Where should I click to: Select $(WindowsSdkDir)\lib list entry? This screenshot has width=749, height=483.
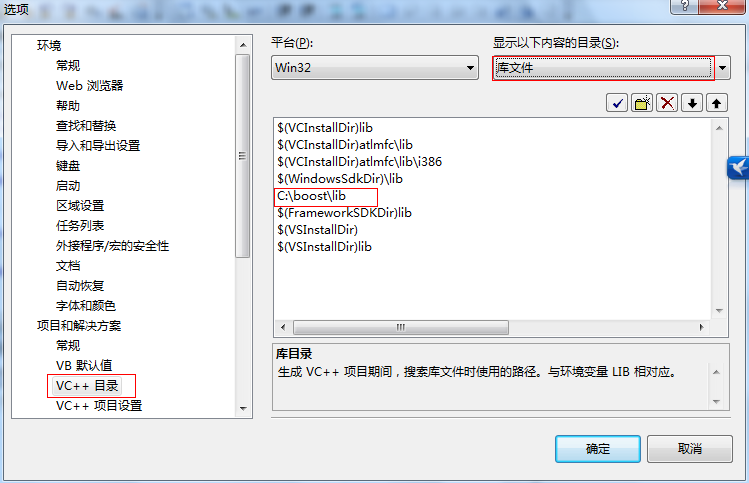coord(340,179)
